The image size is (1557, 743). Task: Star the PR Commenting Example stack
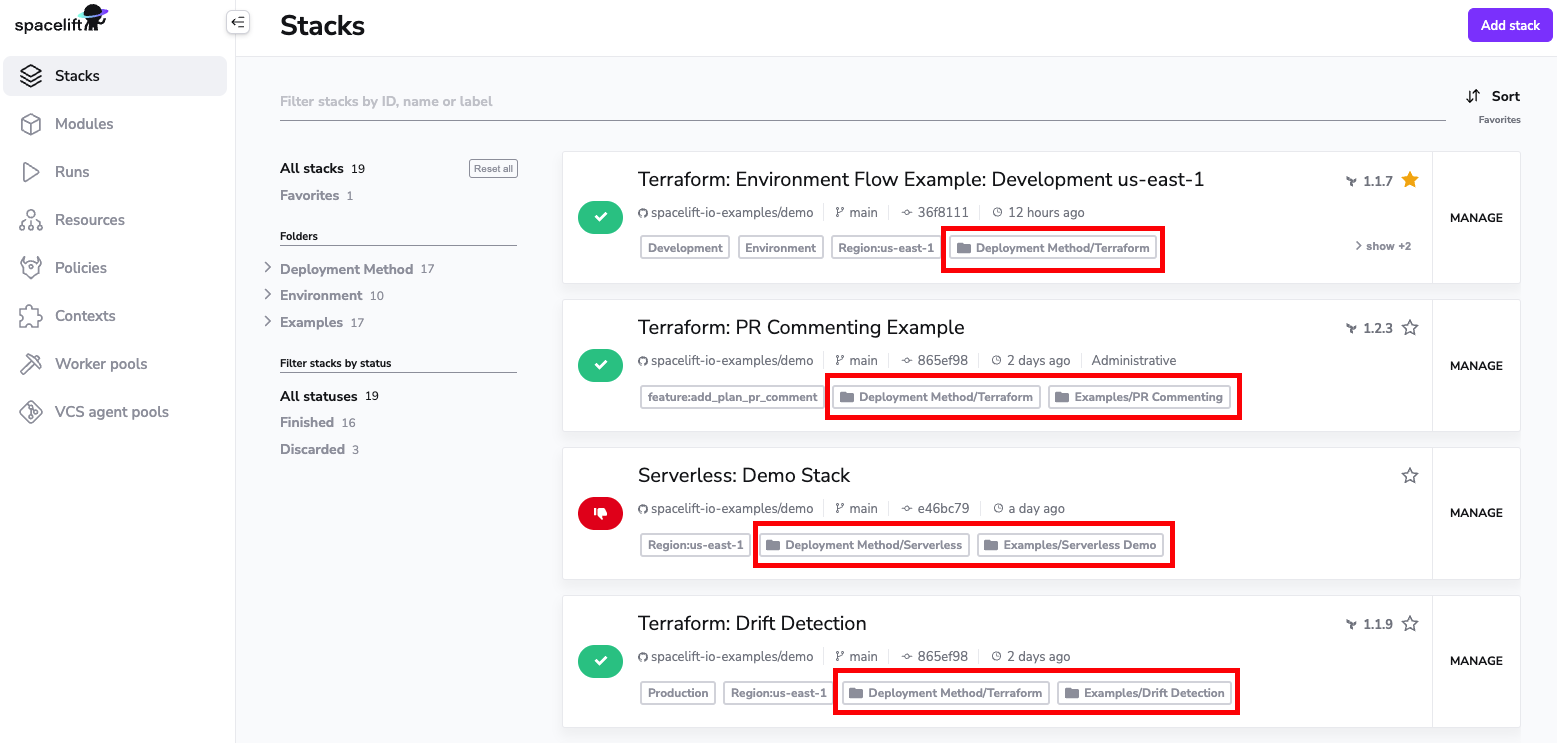[x=1410, y=328]
